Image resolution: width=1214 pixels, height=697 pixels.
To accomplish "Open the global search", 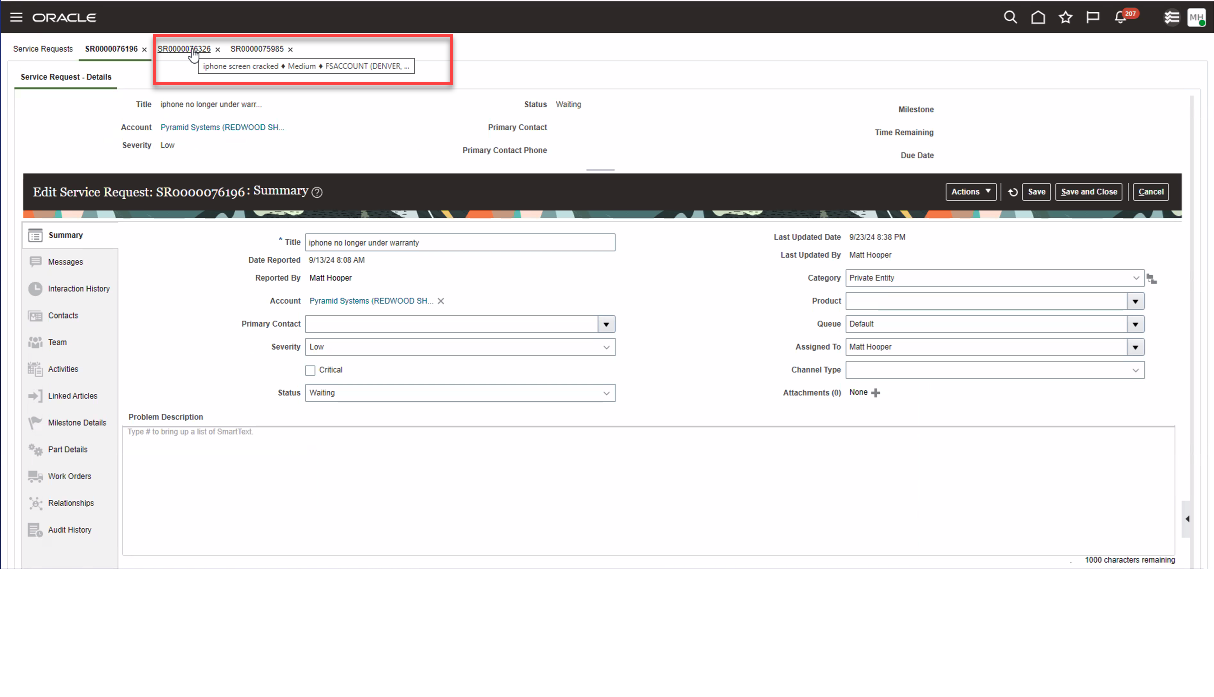I will tap(1010, 16).
